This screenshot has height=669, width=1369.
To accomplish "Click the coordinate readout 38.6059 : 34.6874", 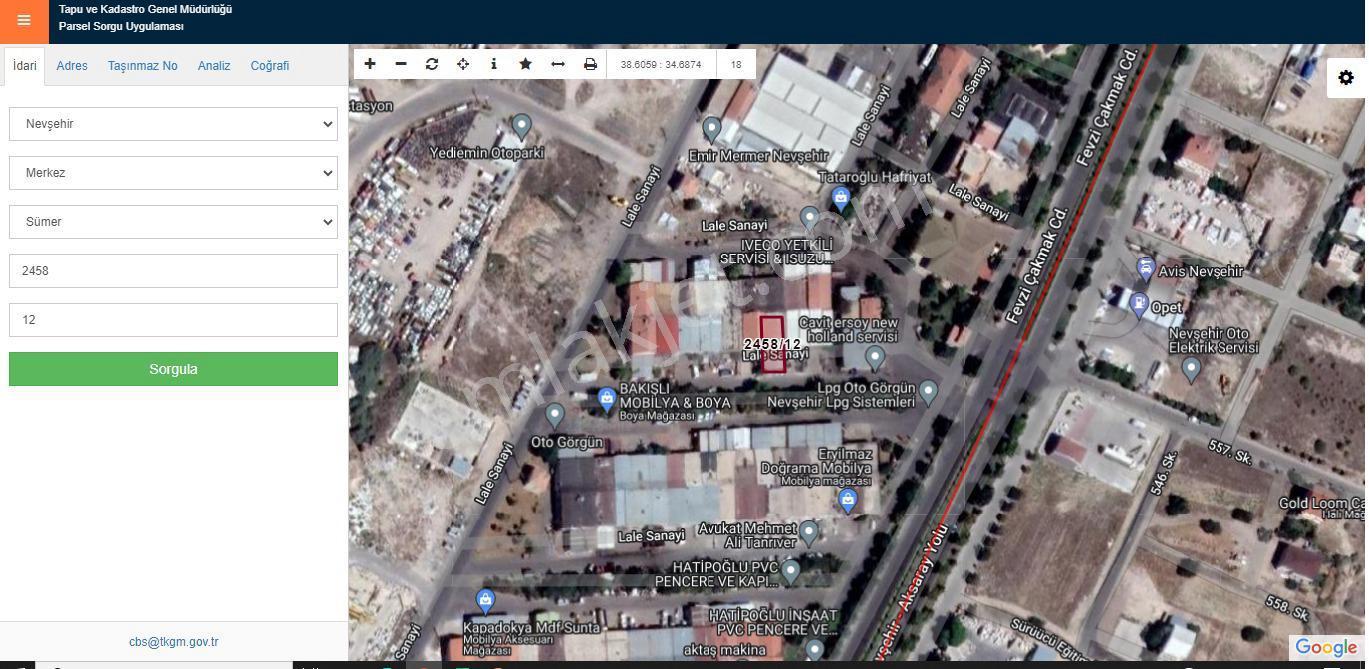I will [x=661, y=64].
